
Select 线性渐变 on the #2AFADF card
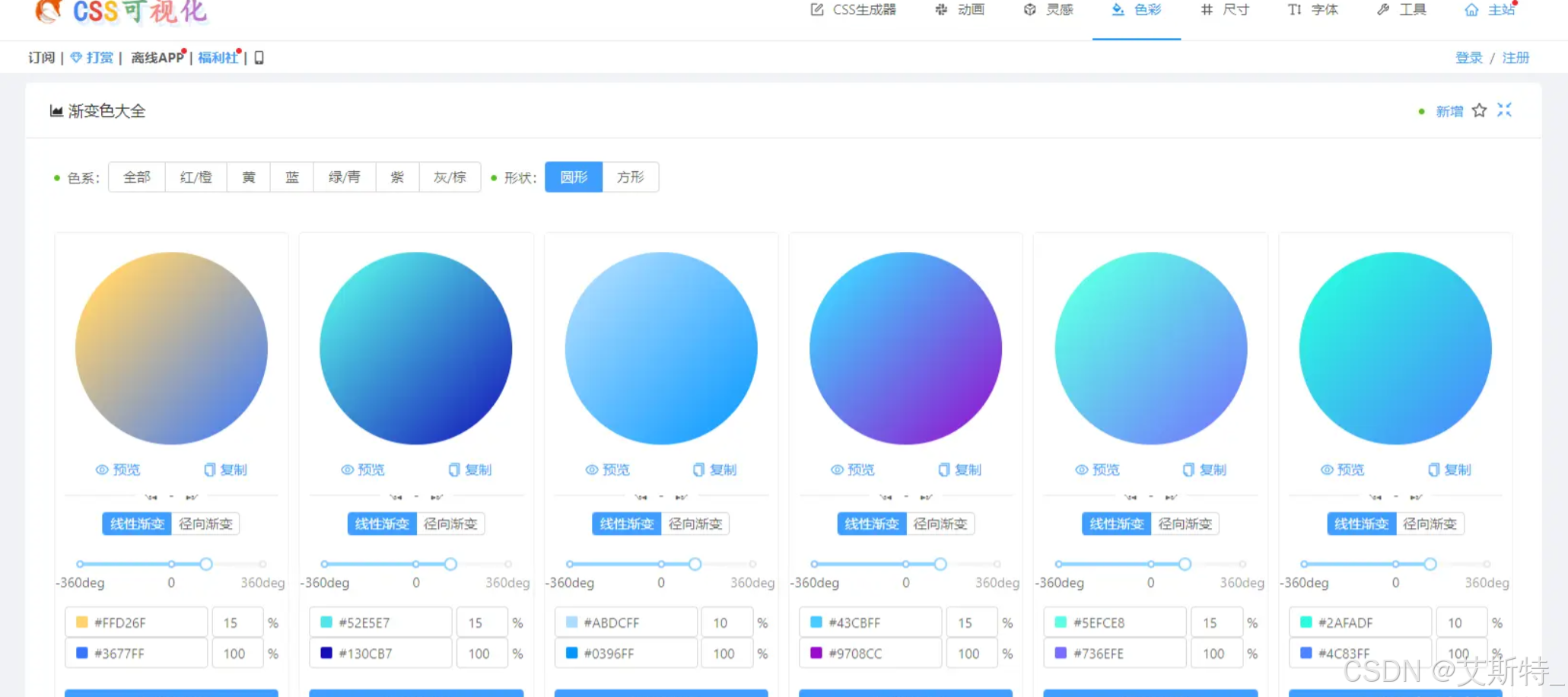click(x=1362, y=524)
